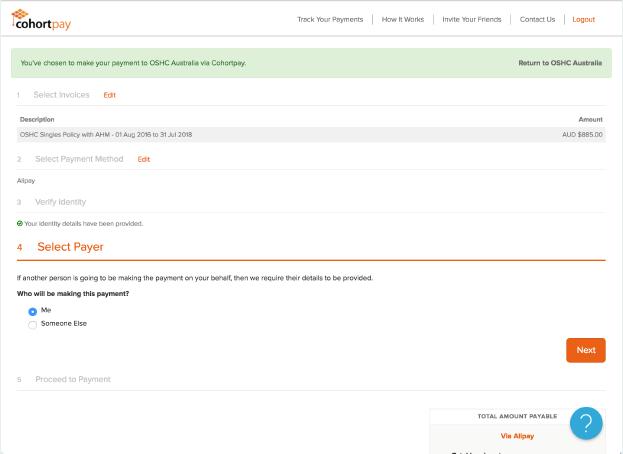Click 'Who will be making this payment?' question
623x454 pixels.
(x=73, y=294)
